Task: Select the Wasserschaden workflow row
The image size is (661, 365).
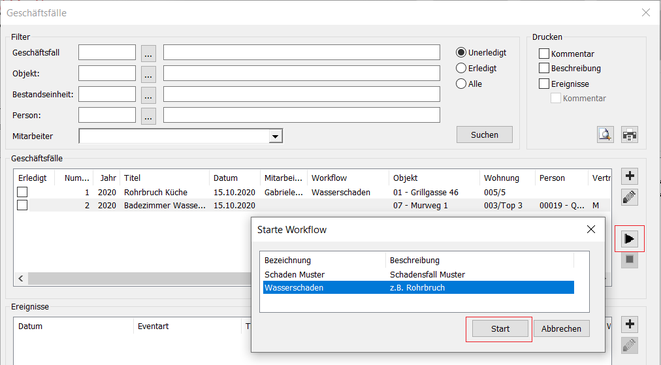Action: (418, 288)
